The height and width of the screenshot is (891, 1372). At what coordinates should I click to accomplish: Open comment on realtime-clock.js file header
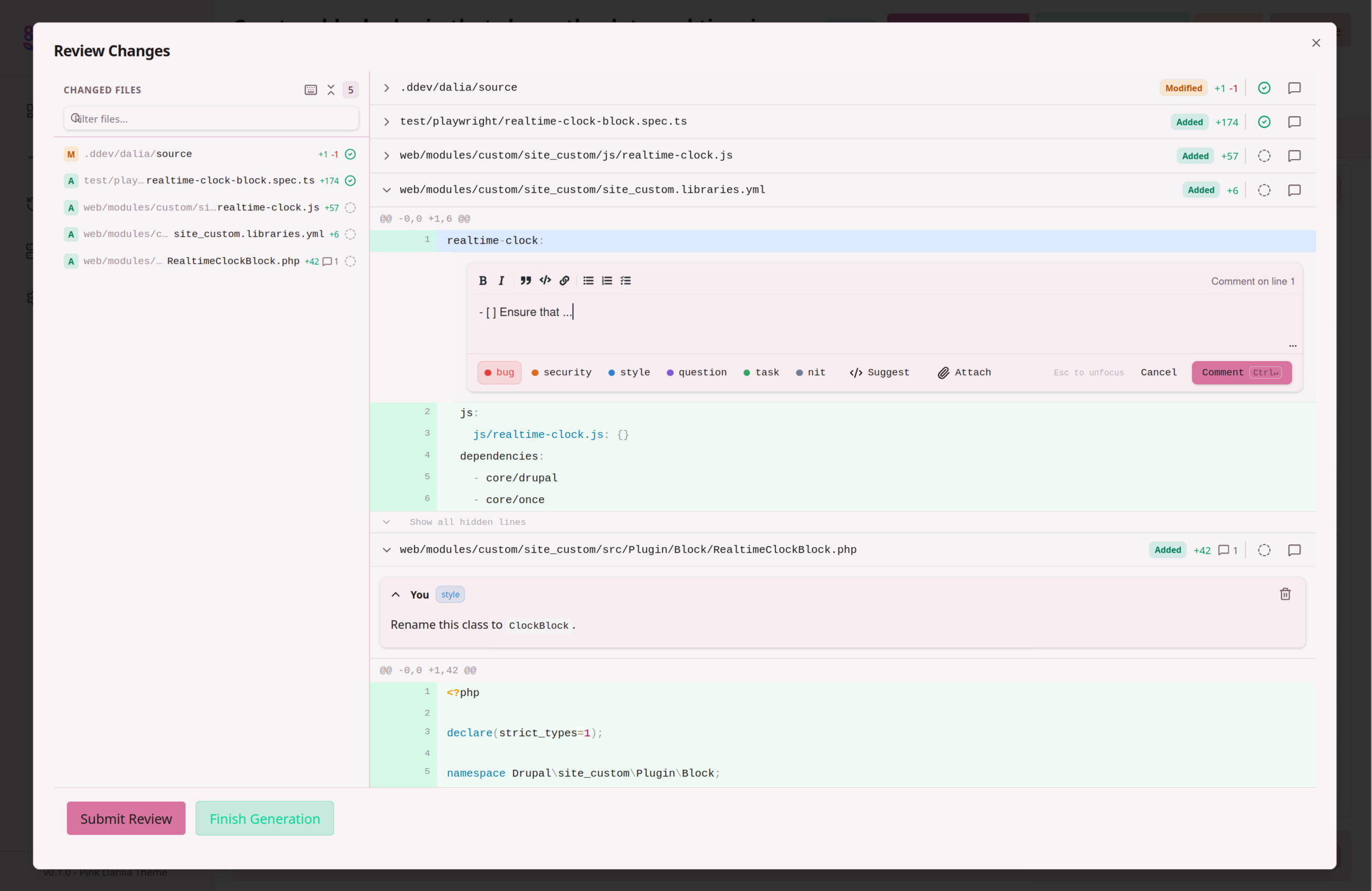[1294, 156]
